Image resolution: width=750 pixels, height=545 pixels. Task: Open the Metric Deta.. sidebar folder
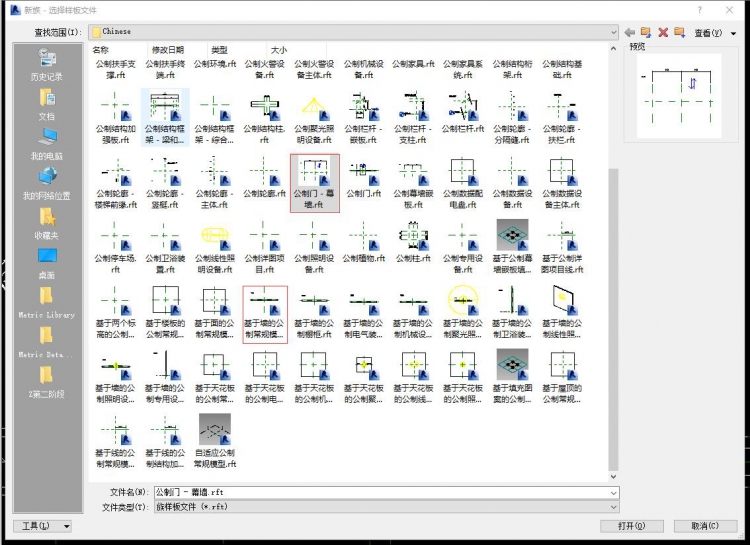pyautogui.click(x=46, y=343)
